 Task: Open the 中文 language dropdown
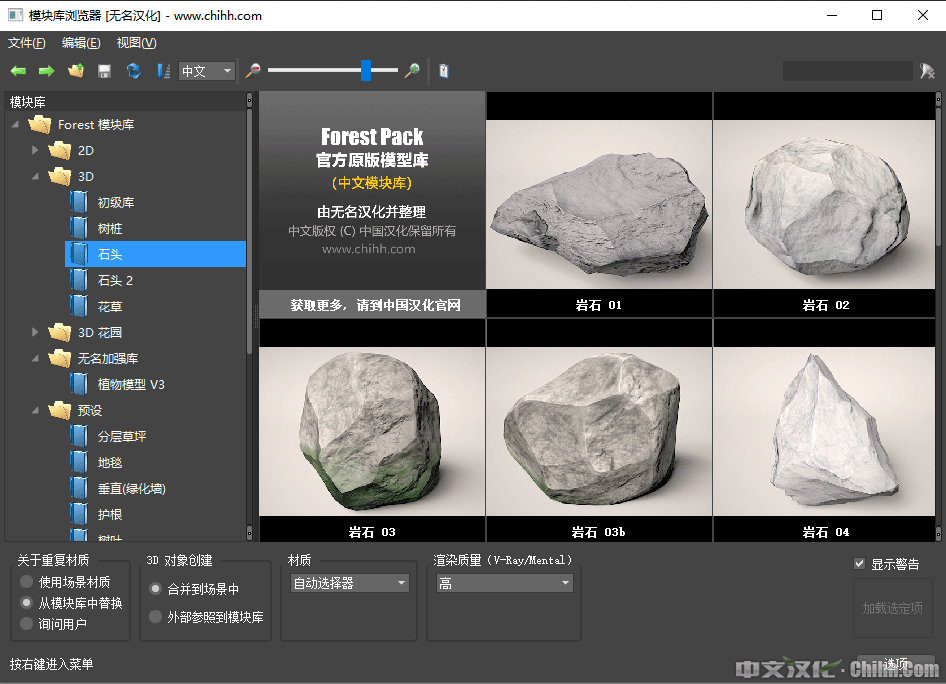click(x=207, y=71)
